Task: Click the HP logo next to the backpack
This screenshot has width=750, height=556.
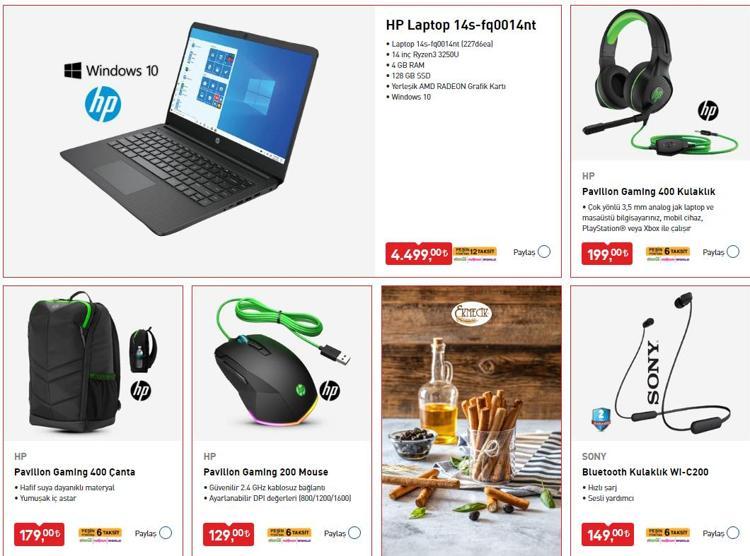Action: point(141,390)
